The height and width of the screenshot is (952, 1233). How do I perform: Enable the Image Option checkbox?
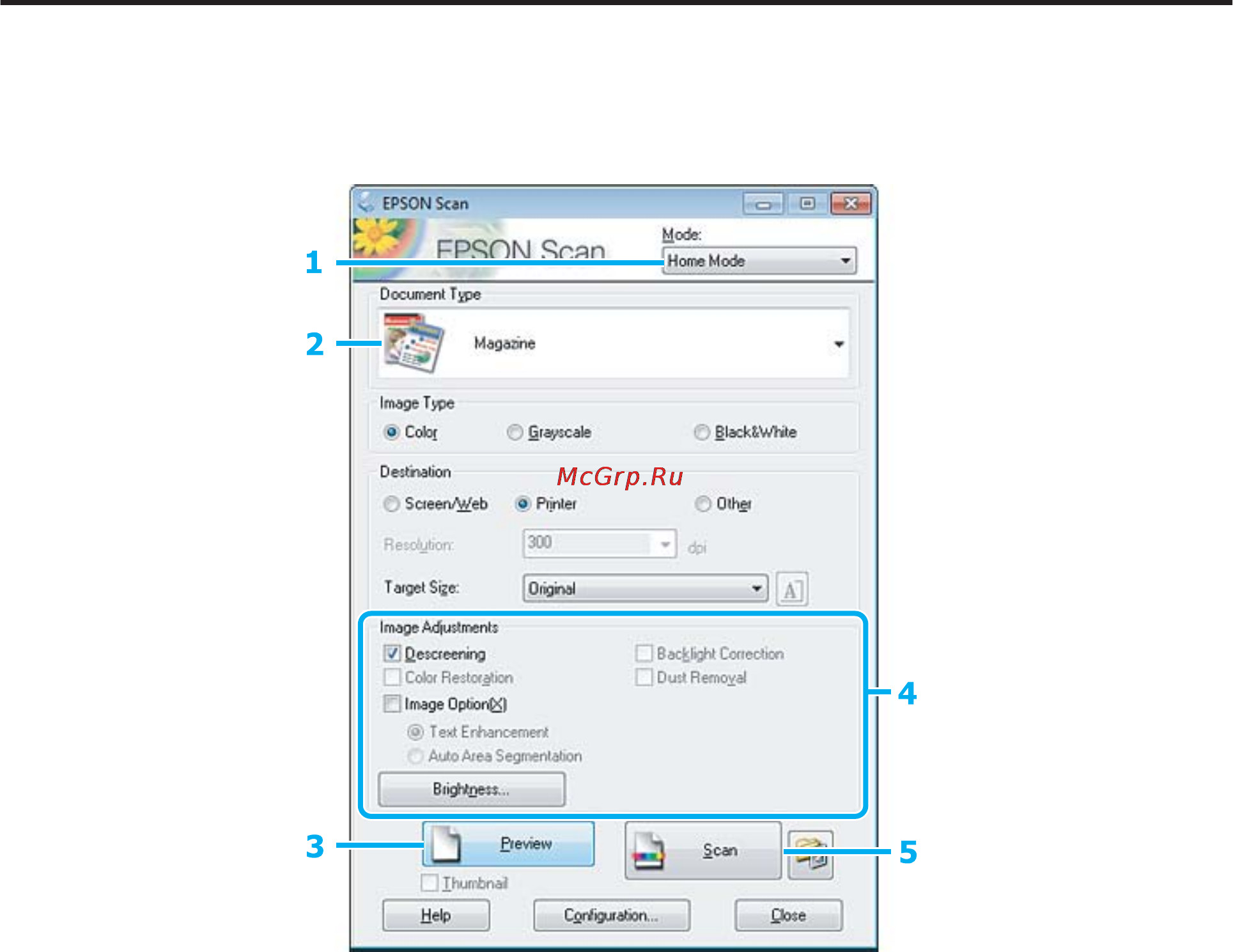click(x=392, y=704)
